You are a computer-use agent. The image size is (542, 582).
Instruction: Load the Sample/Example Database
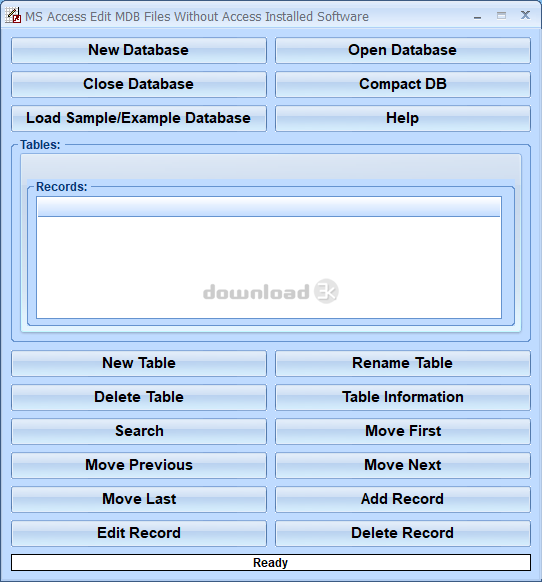(139, 118)
